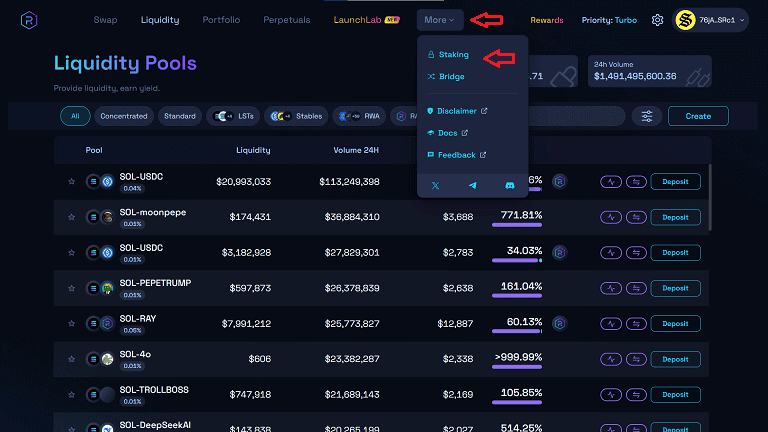Open the Feedback external link
The image size is (768, 432).
(x=456, y=155)
